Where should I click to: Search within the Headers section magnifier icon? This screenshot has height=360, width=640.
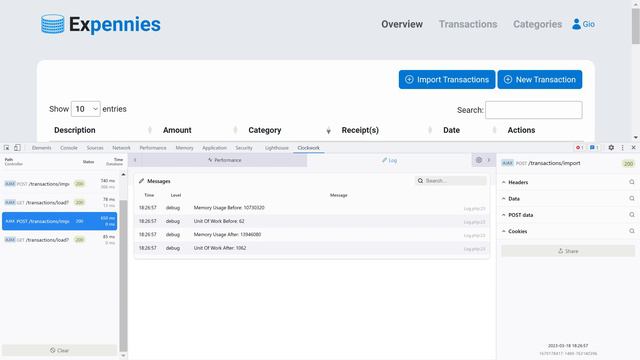[632, 182]
